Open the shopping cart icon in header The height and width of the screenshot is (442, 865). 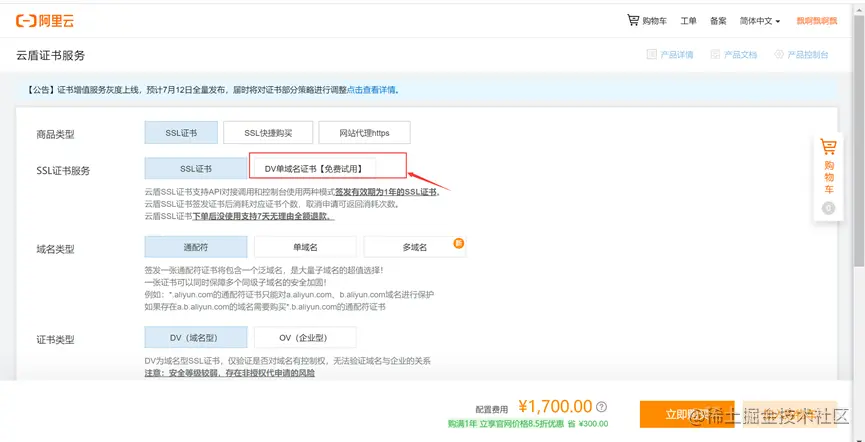[x=633, y=20]
